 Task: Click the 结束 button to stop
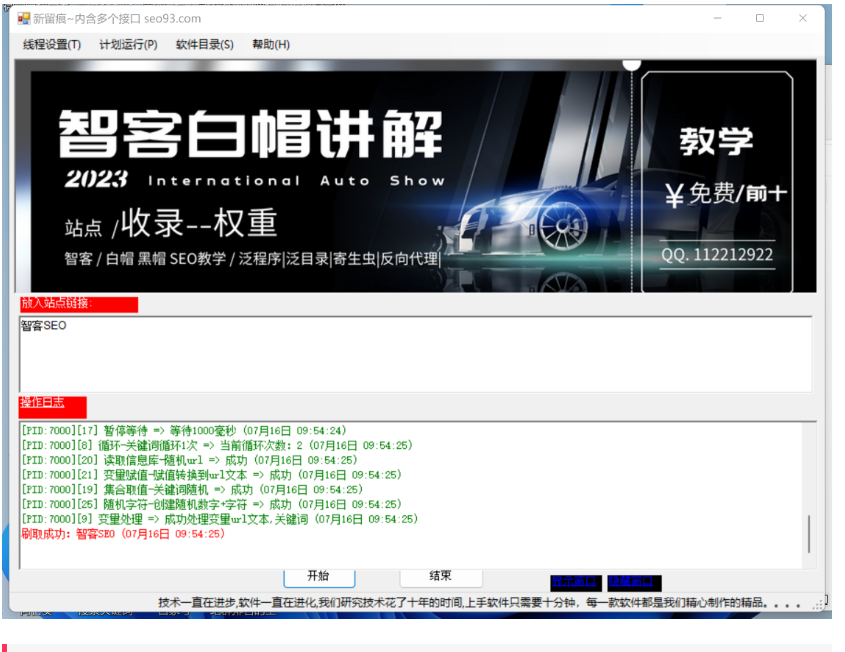tap(440, 577)
